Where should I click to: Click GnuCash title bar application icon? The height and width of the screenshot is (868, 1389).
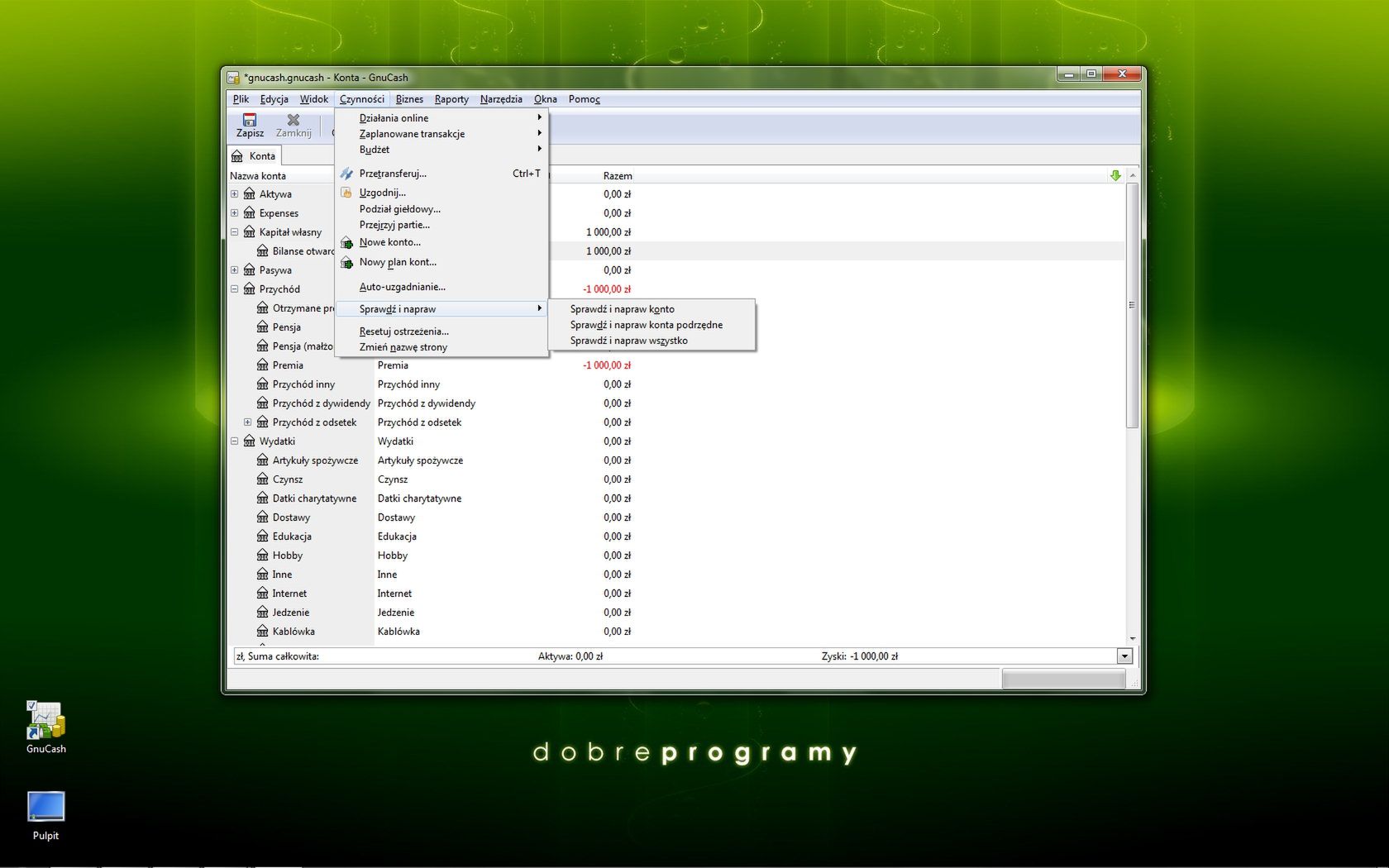click(233, 78)
